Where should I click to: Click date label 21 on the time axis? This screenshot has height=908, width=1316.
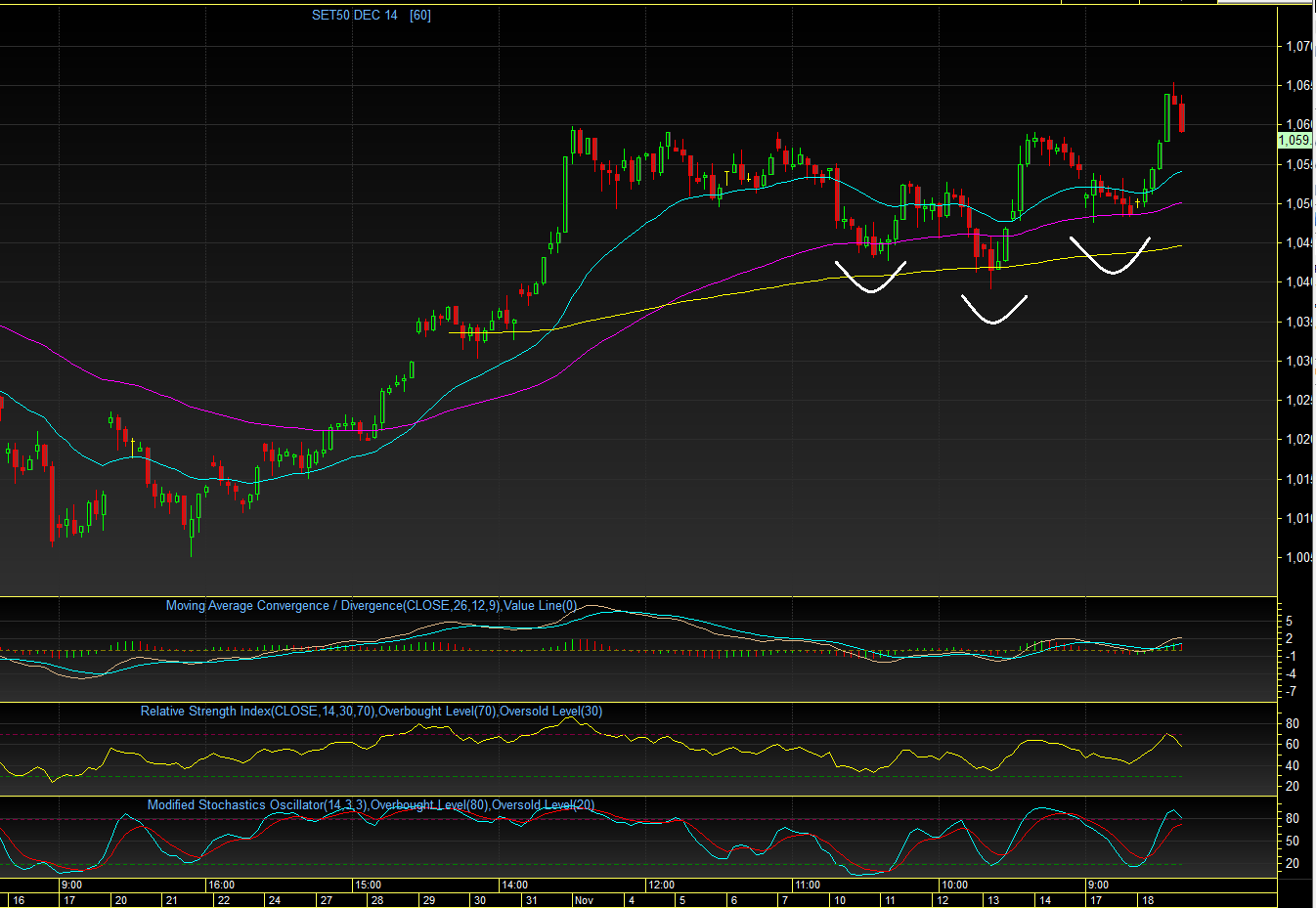pyautogui.click(x=172, y=900)
